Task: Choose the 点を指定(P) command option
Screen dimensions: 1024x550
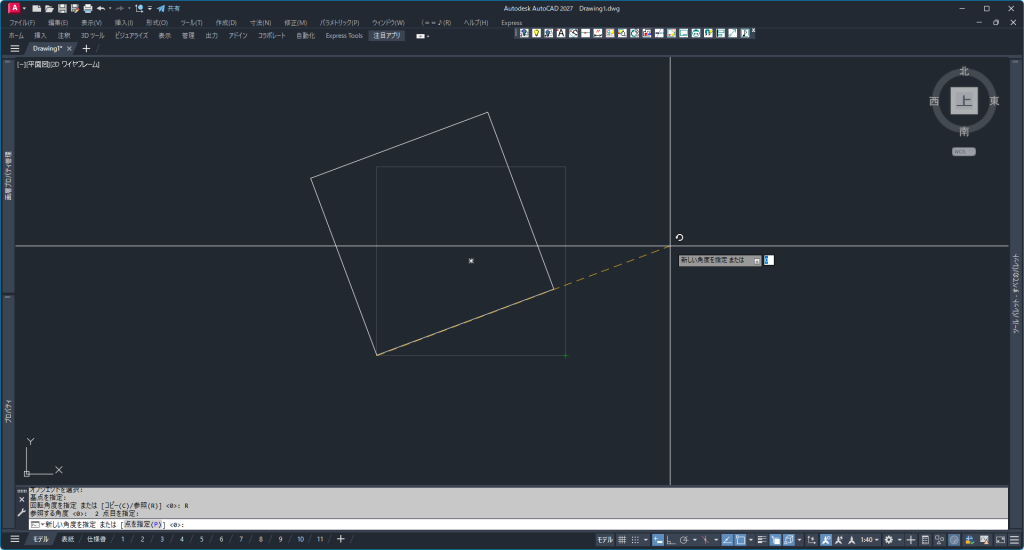Action: click(x=143, y=524)
